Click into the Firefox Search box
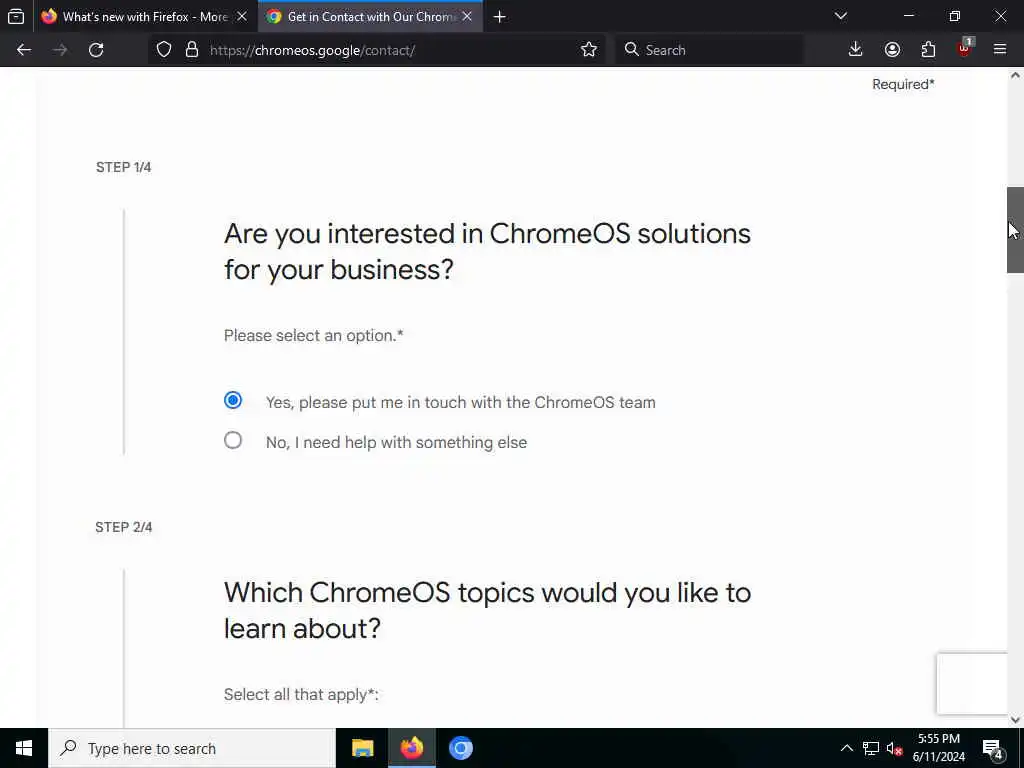Screen dimensions: 1024x768 click(x=710, y=50)
